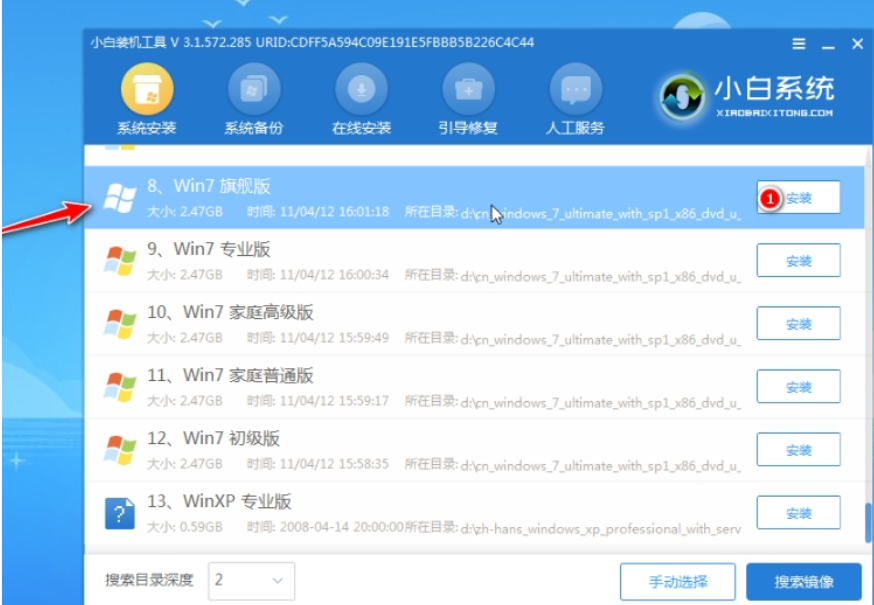Image resolution: width=874 pixels, height=605 pixels.
Task: Click the 大小: 0.59GB text
Action: (x=184, y=527)
